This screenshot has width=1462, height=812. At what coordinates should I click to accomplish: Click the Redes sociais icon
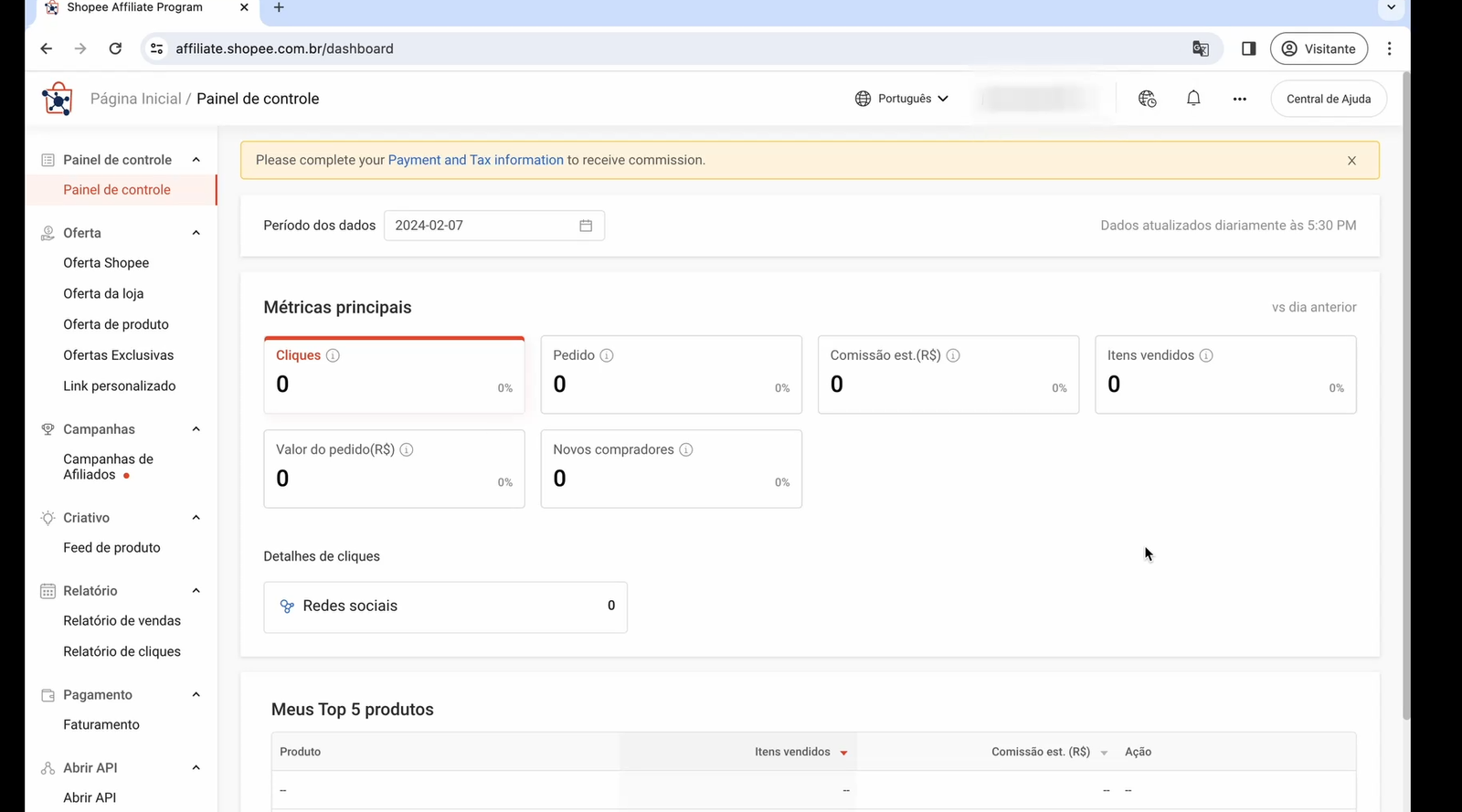click(x=287, y=606)
